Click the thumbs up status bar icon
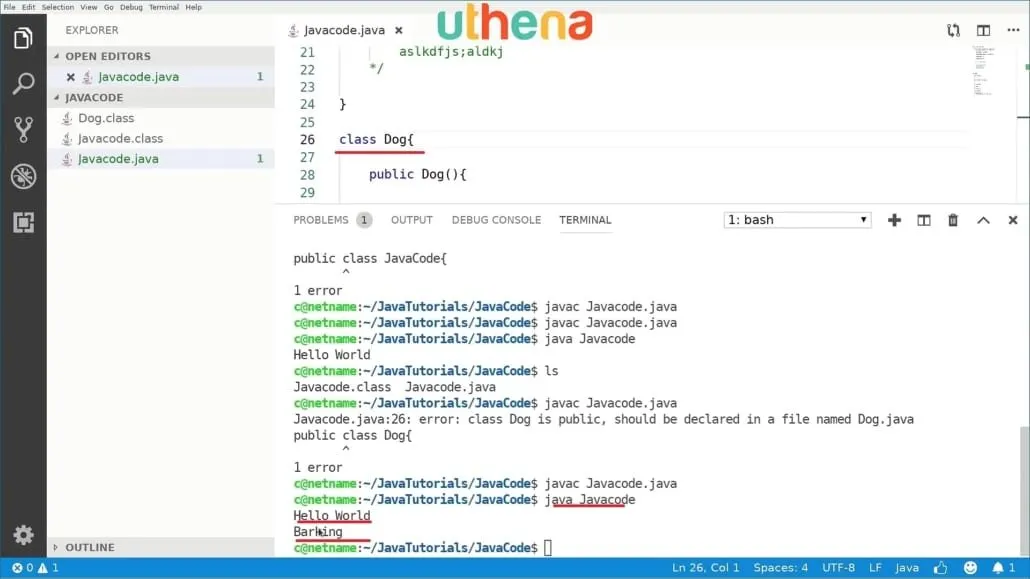The width and height of the screenshot is (1030, 579). [x=941, y=568]
